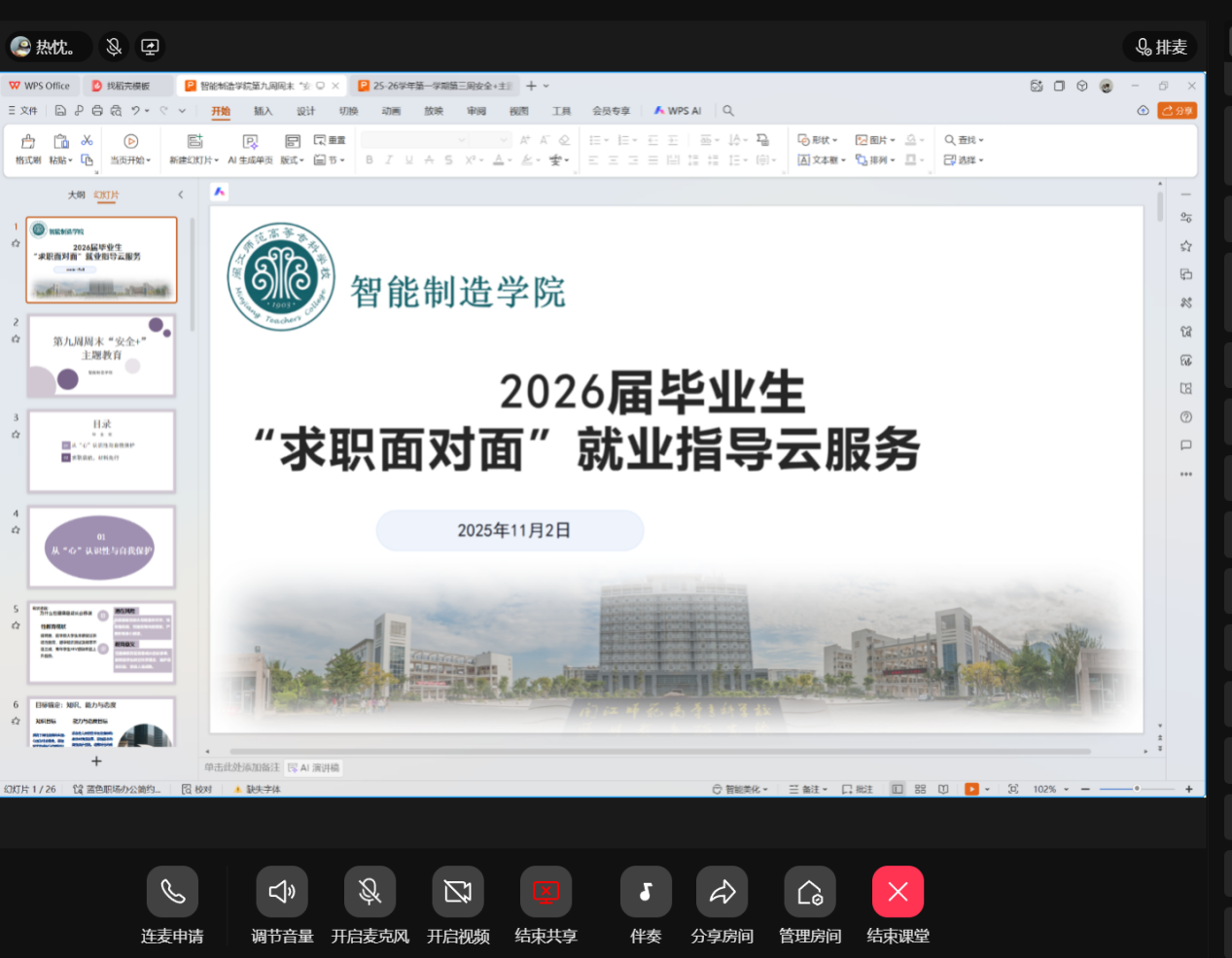Click the 伴奏 music note icon
The width and height of the screenshot is (1232, 958).
646,892
